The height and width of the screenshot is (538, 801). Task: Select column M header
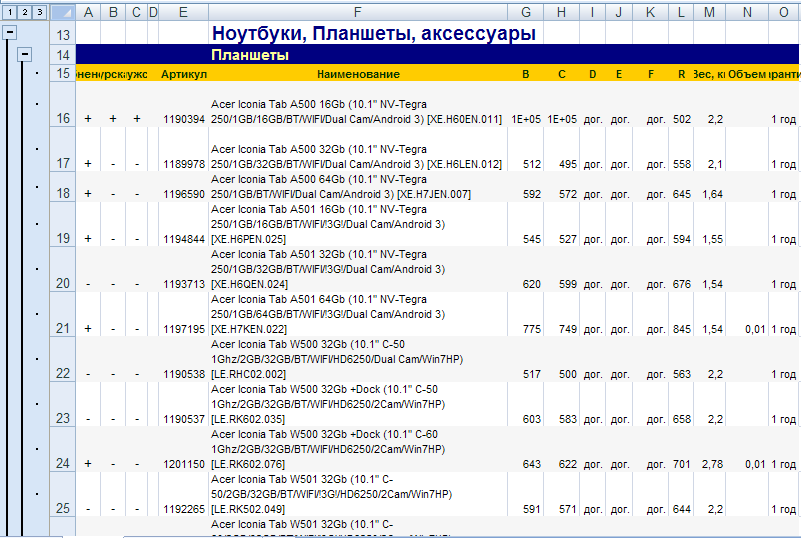[709, 12]
